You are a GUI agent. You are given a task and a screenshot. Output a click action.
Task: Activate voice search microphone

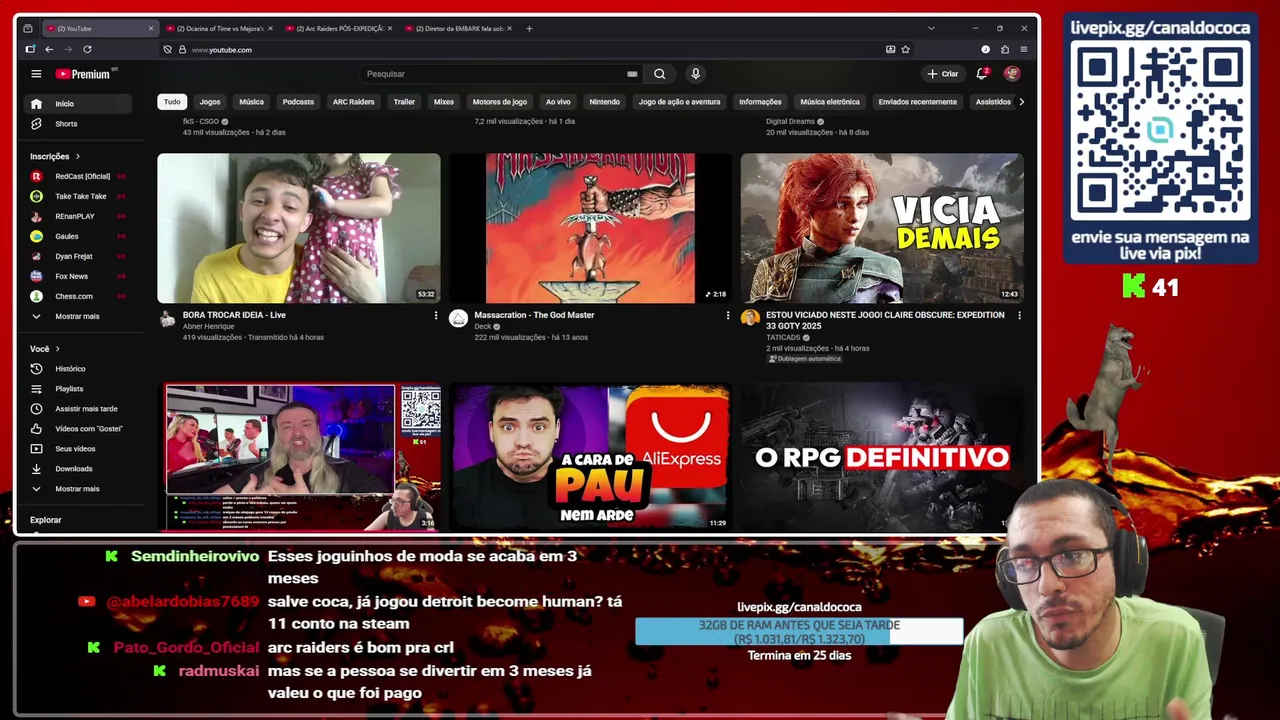pyautogui.click(x=695, y=74)
